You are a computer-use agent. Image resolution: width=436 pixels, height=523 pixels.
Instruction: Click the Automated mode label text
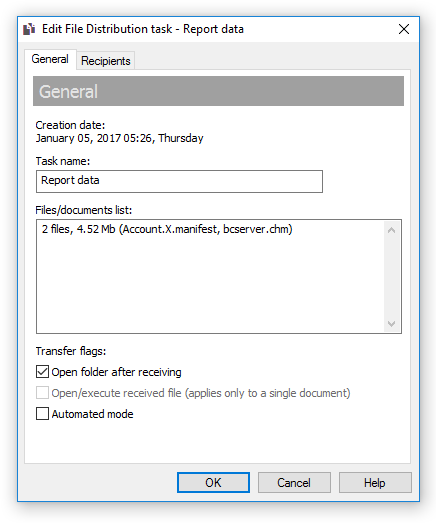(92, 414)
